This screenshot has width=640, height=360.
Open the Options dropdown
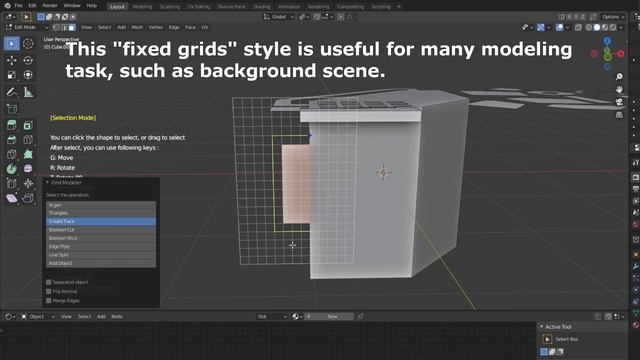click(613, 17)
